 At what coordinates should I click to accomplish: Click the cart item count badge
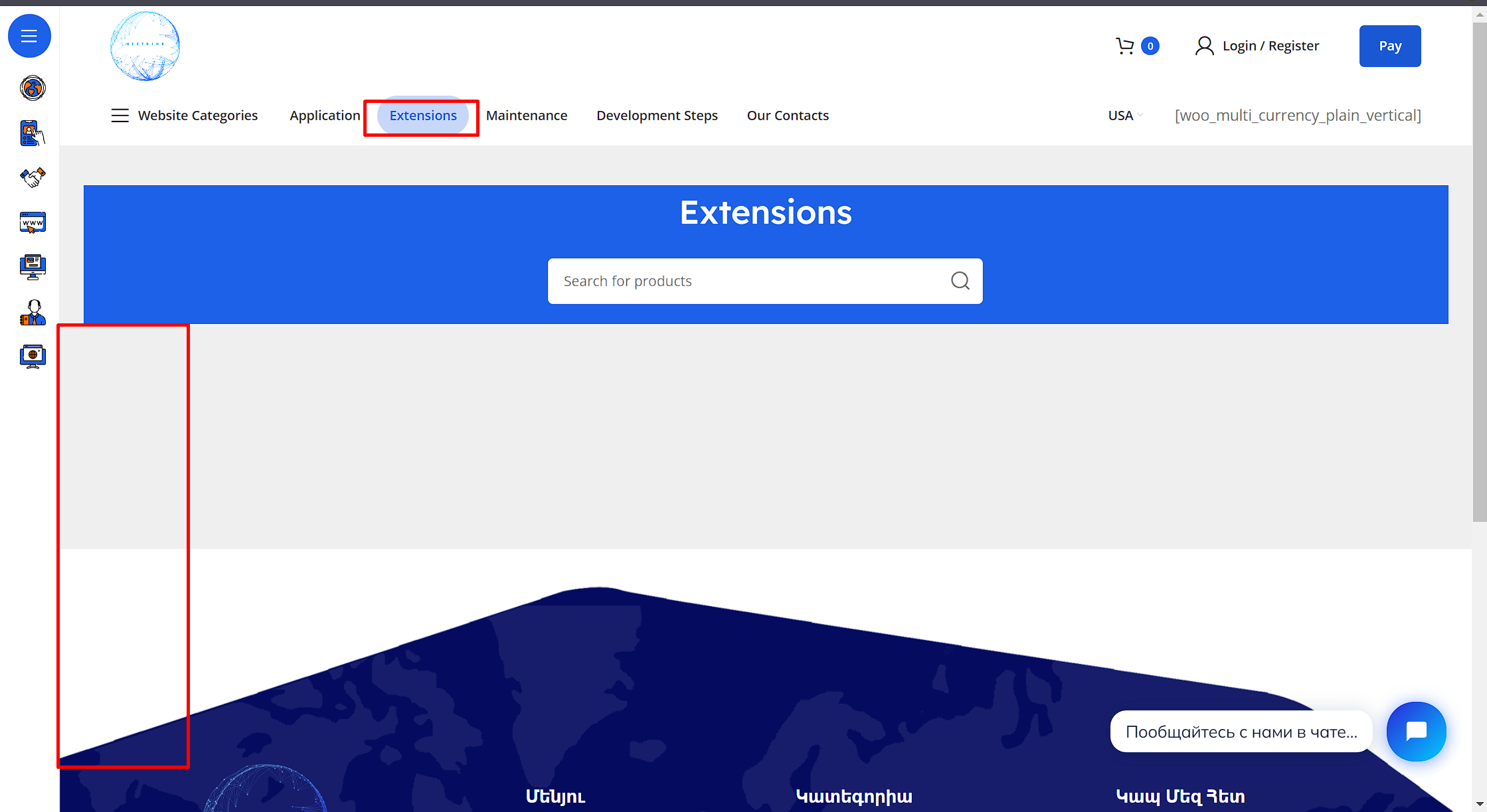click(1150, 46)
